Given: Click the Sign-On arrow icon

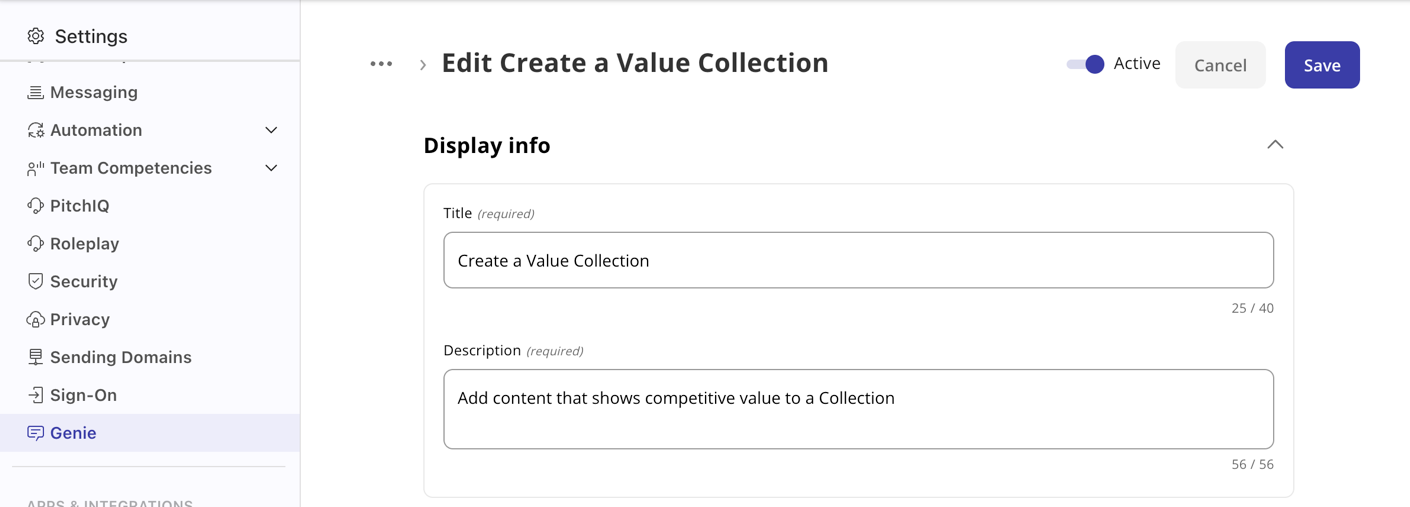Looking at the screenshot, I should click(36, 395).
